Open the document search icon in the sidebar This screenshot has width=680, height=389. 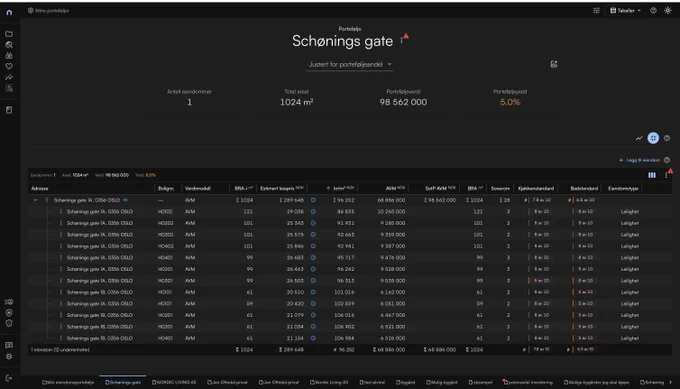click(x=9, y=88)
